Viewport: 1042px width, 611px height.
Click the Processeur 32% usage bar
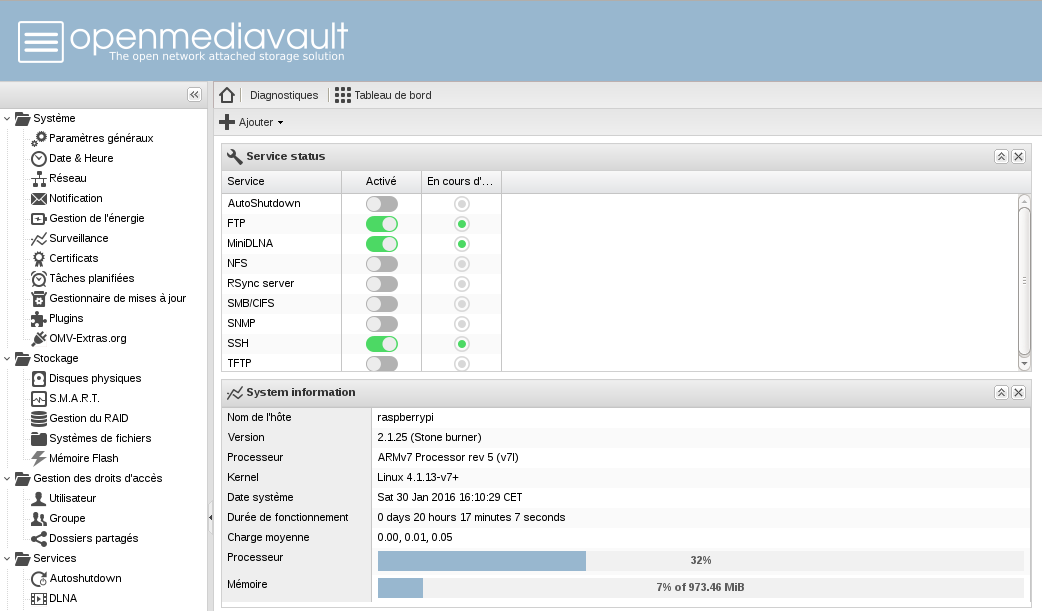[700, 560]
